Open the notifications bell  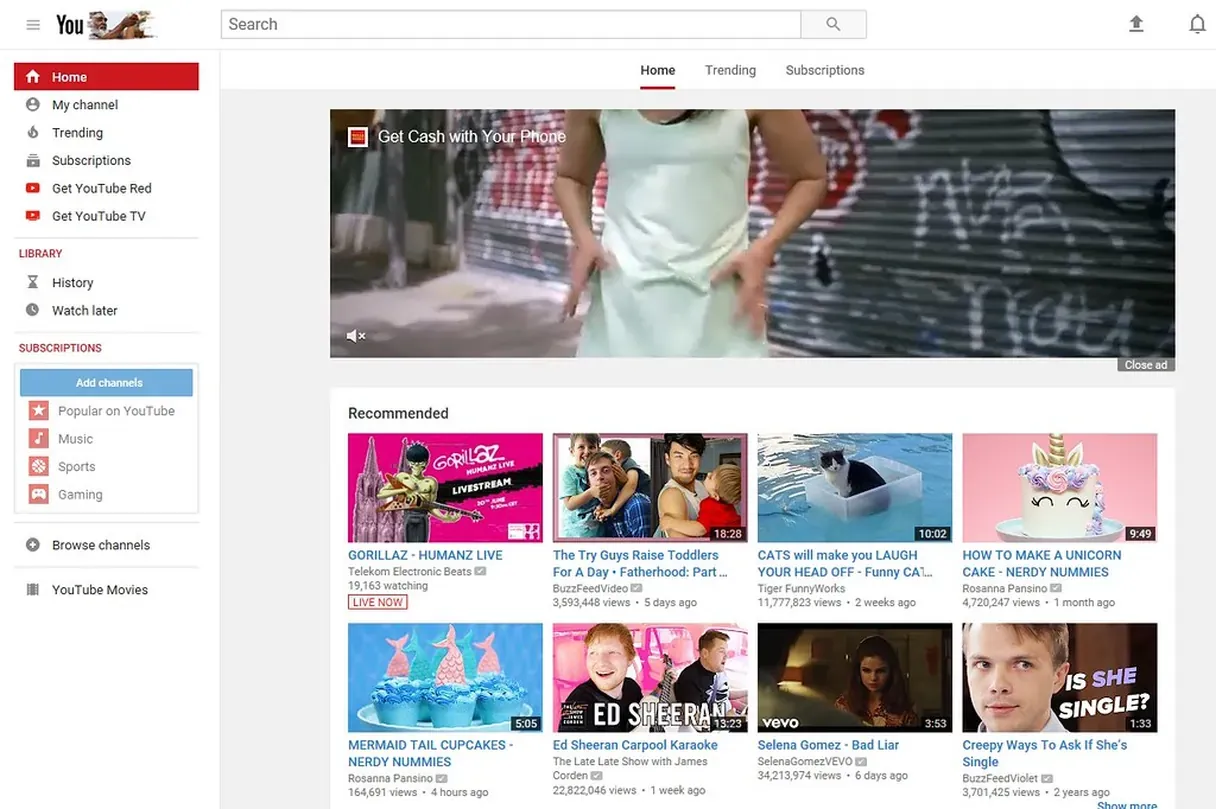(1197, 25)
